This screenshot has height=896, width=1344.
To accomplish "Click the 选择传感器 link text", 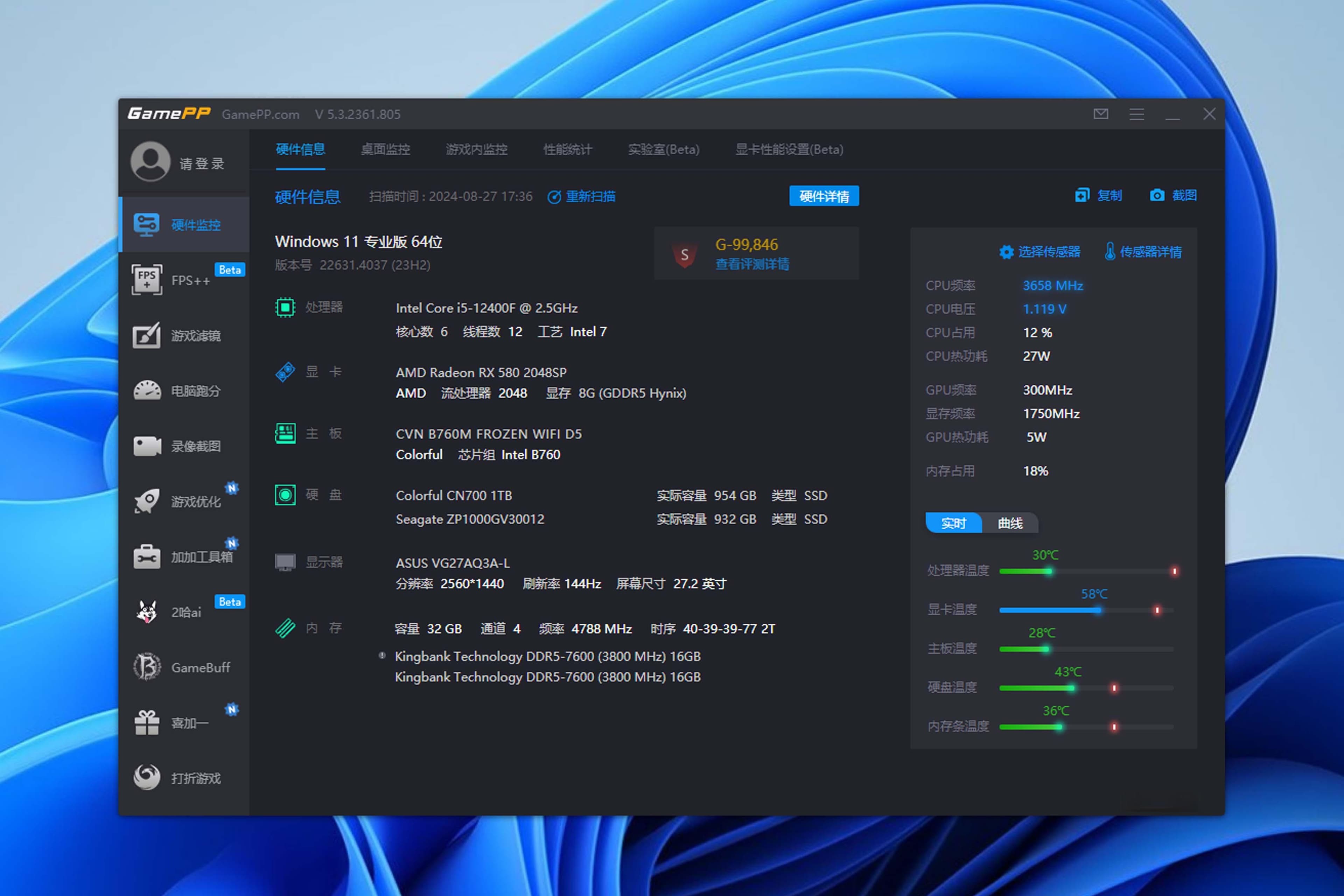I will (1049, 252).
